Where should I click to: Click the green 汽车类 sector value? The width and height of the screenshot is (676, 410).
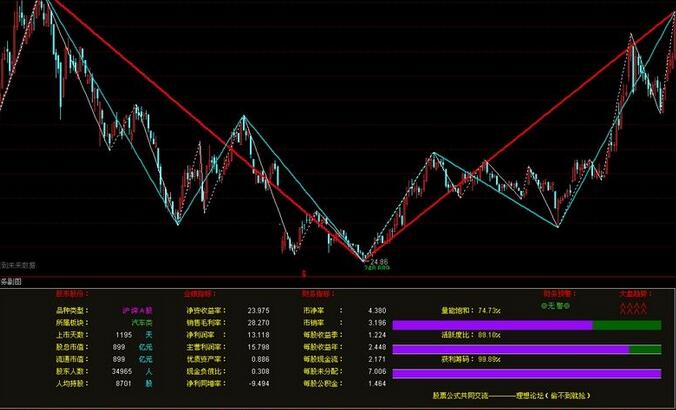click(142, 322)
